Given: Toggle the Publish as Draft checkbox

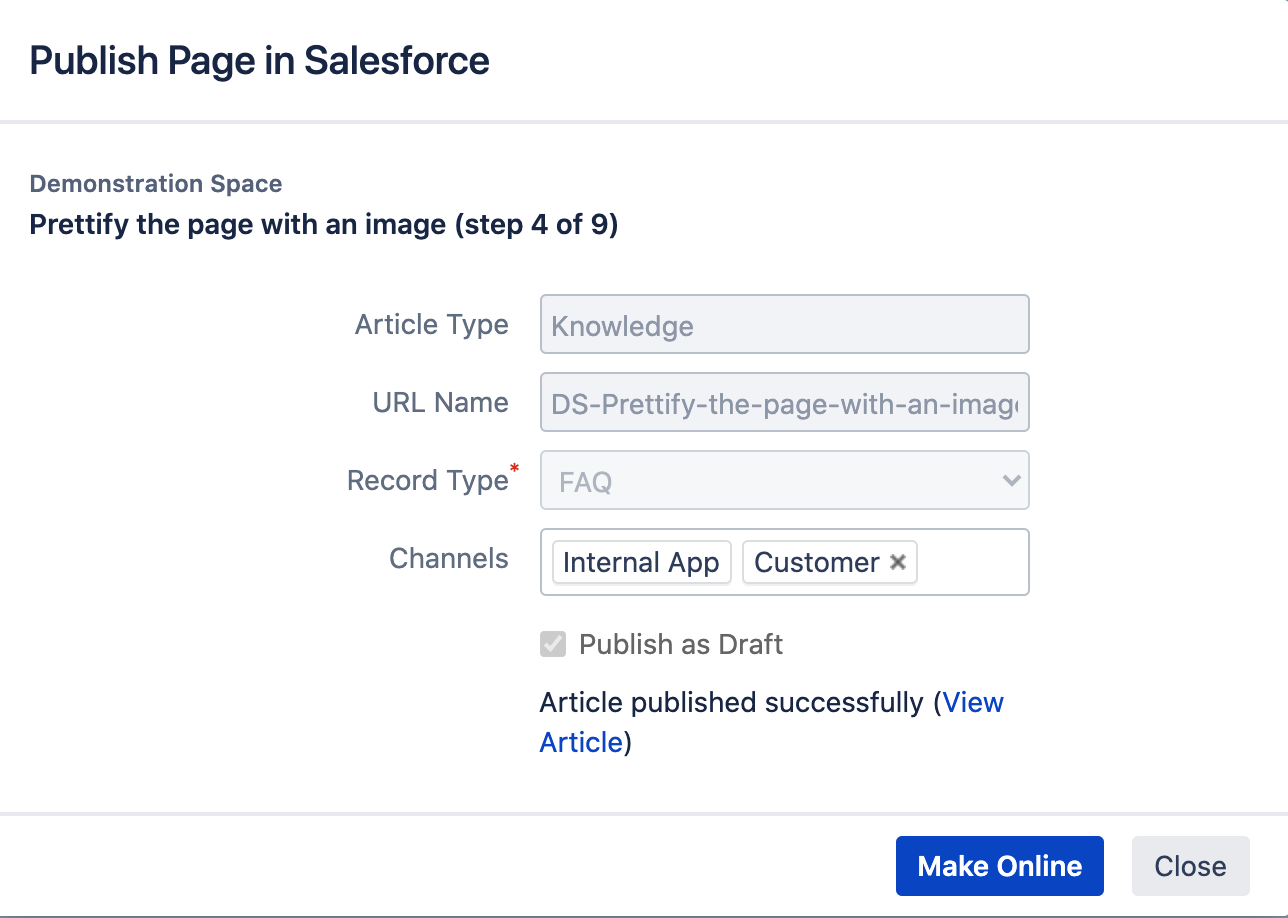Looking at the screenshot, I should [553, 644].
